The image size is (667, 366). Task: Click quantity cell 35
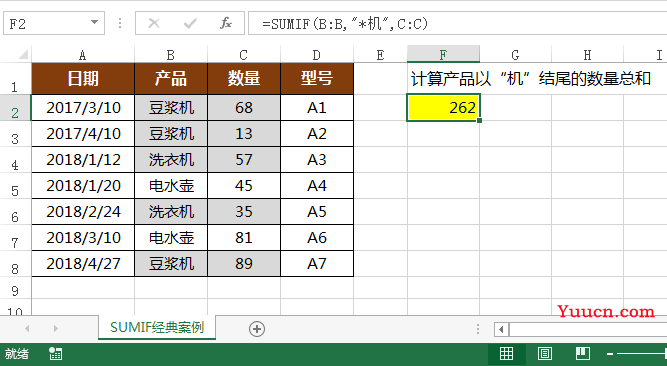pyautogui.click(x=244, y=212)
